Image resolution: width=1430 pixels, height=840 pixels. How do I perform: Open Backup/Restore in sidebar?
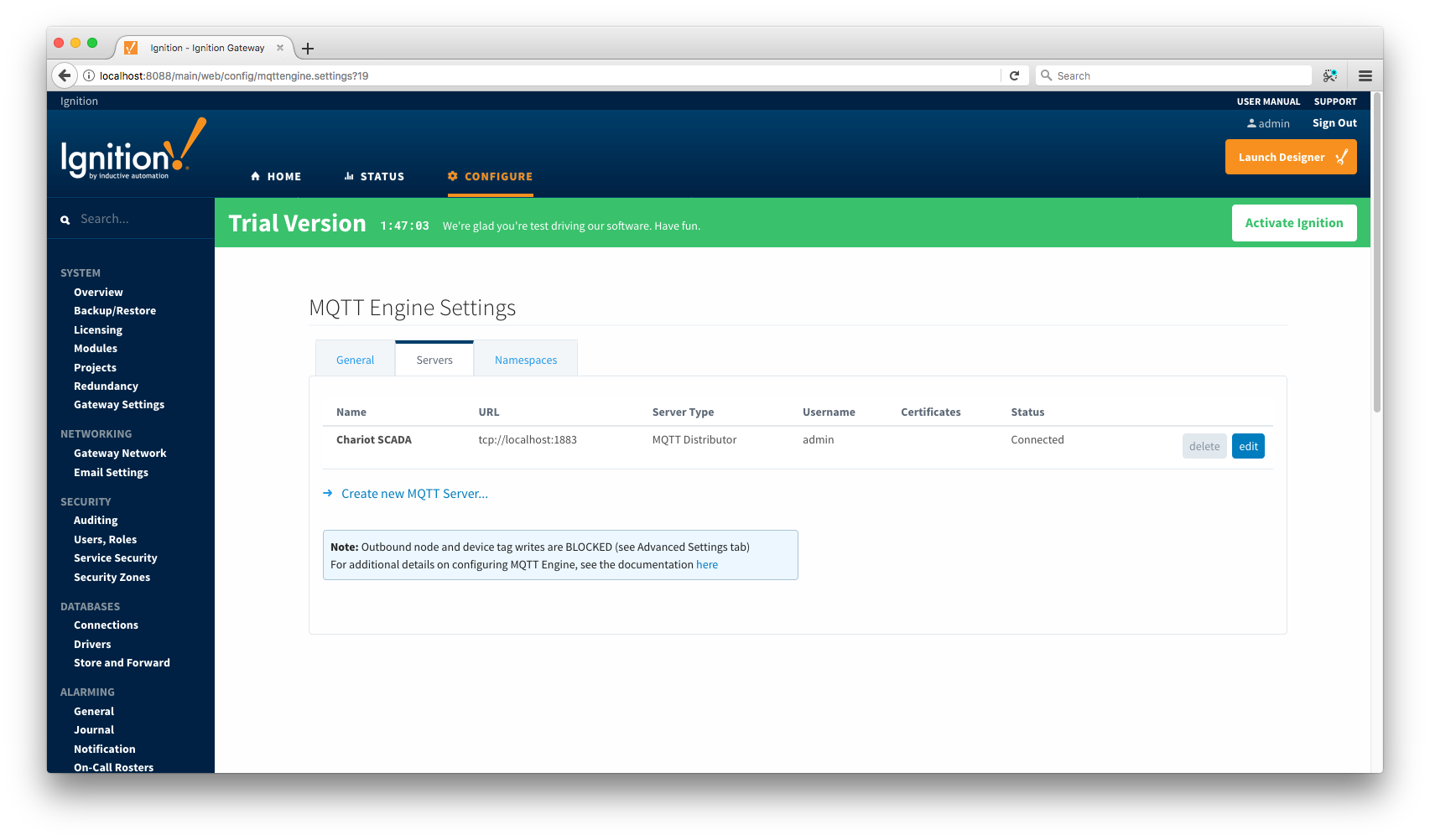[115, 311]
